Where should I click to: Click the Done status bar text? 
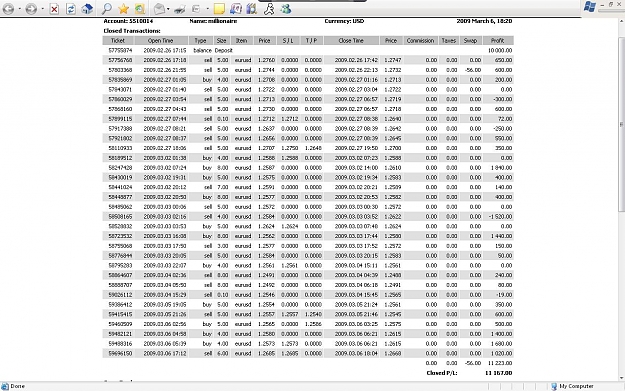coord(18,386)
